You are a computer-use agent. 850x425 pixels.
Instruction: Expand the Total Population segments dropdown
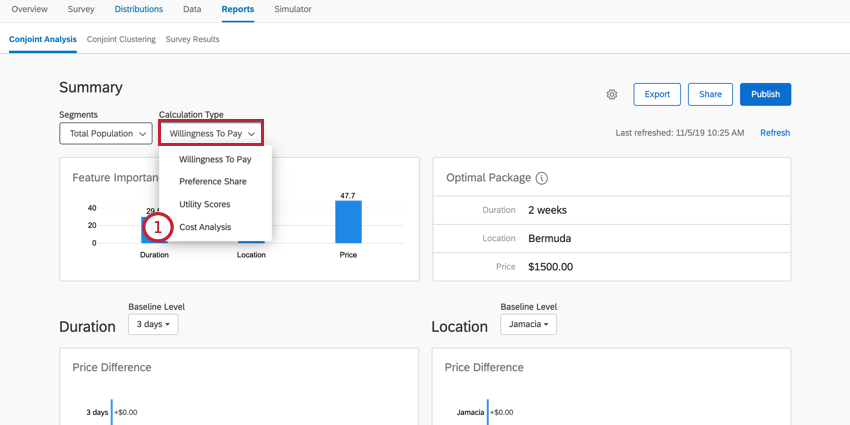tap(105, 133)
